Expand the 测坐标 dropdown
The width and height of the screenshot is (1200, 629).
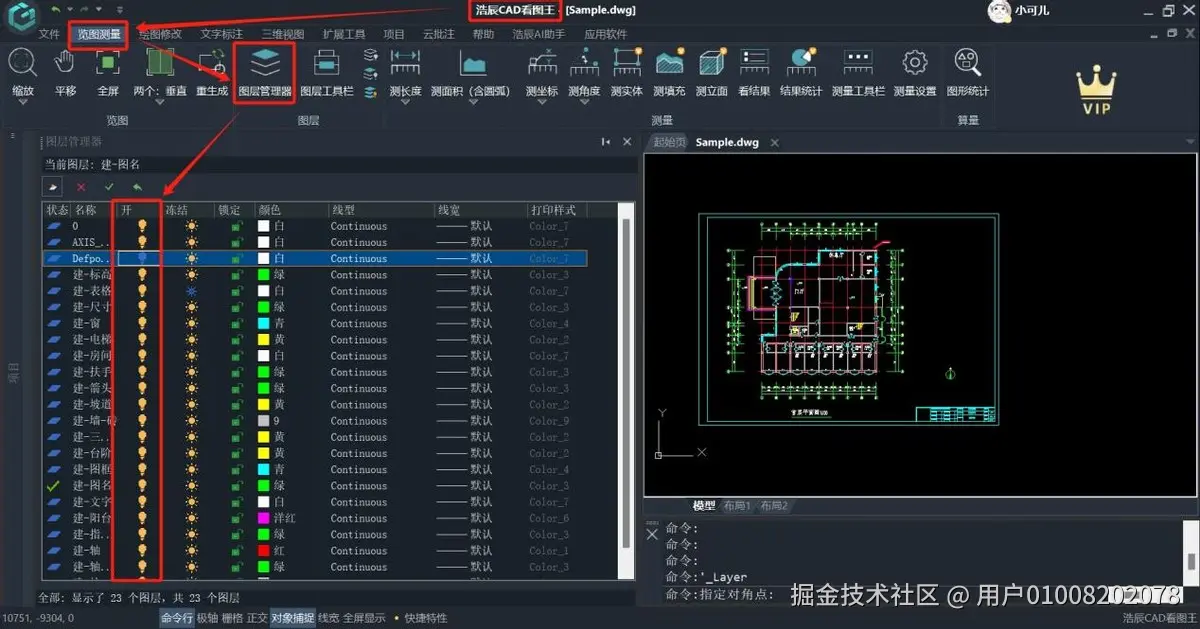point(541,104)
